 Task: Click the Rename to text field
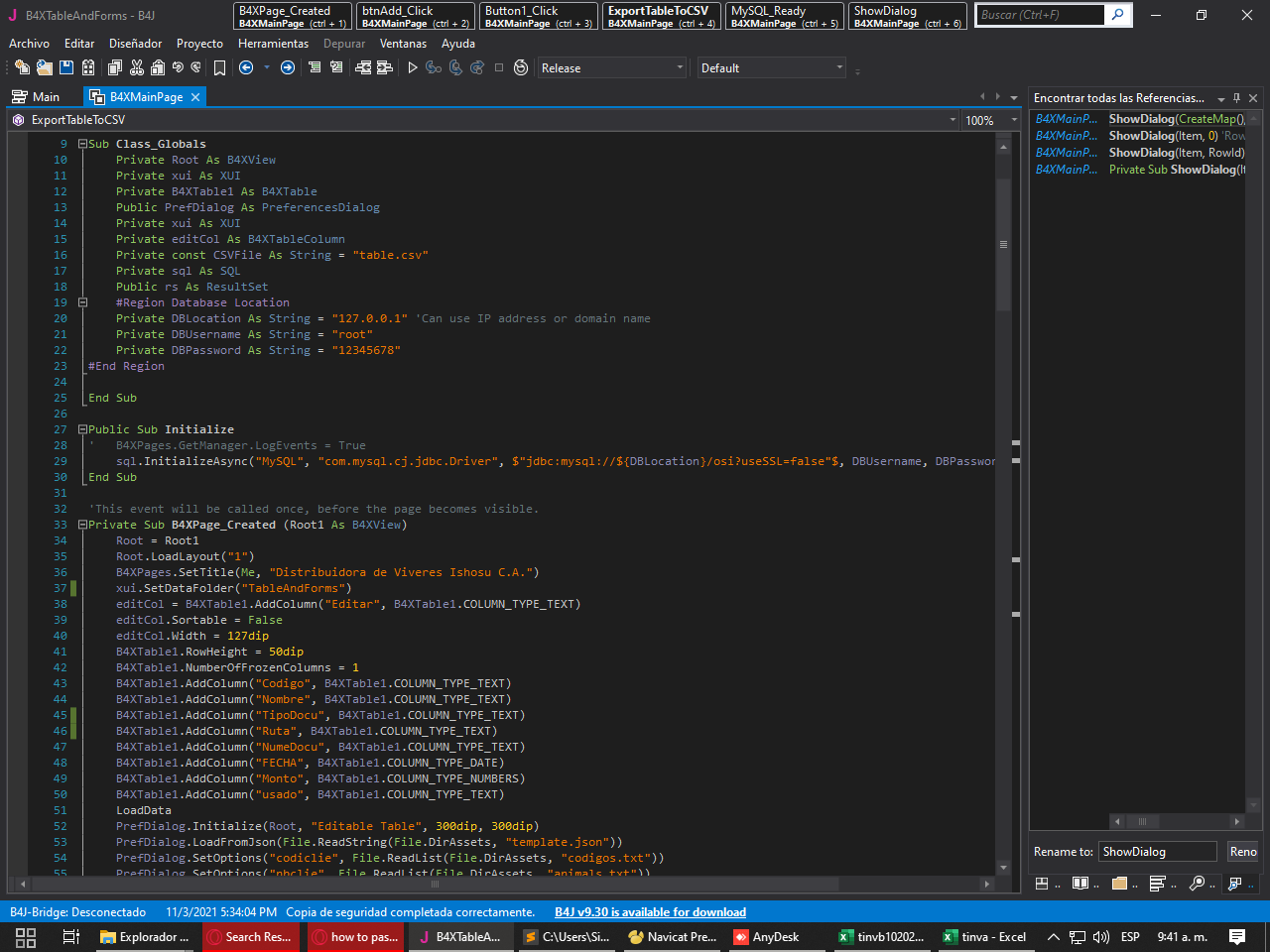(x=1157, y=852)
